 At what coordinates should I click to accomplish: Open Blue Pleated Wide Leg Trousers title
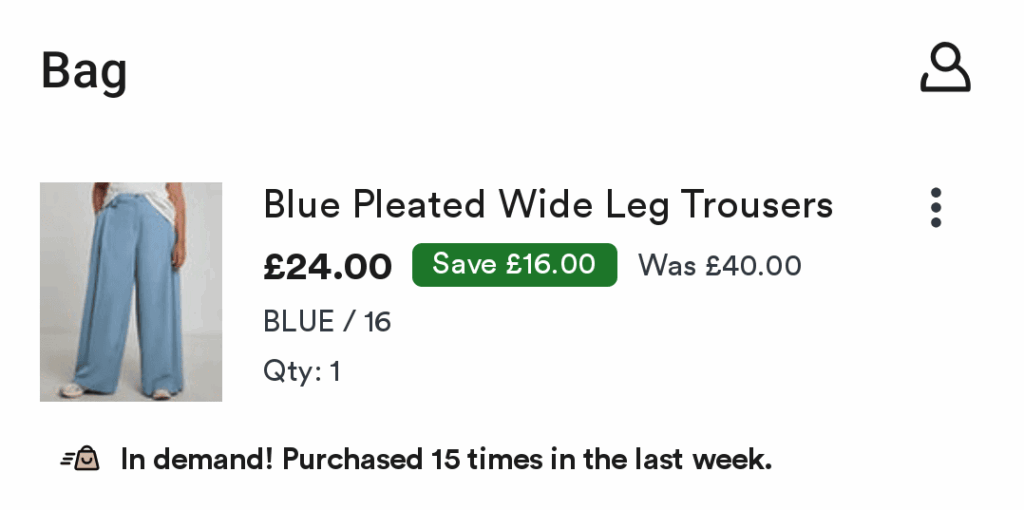tap(548, 205)
